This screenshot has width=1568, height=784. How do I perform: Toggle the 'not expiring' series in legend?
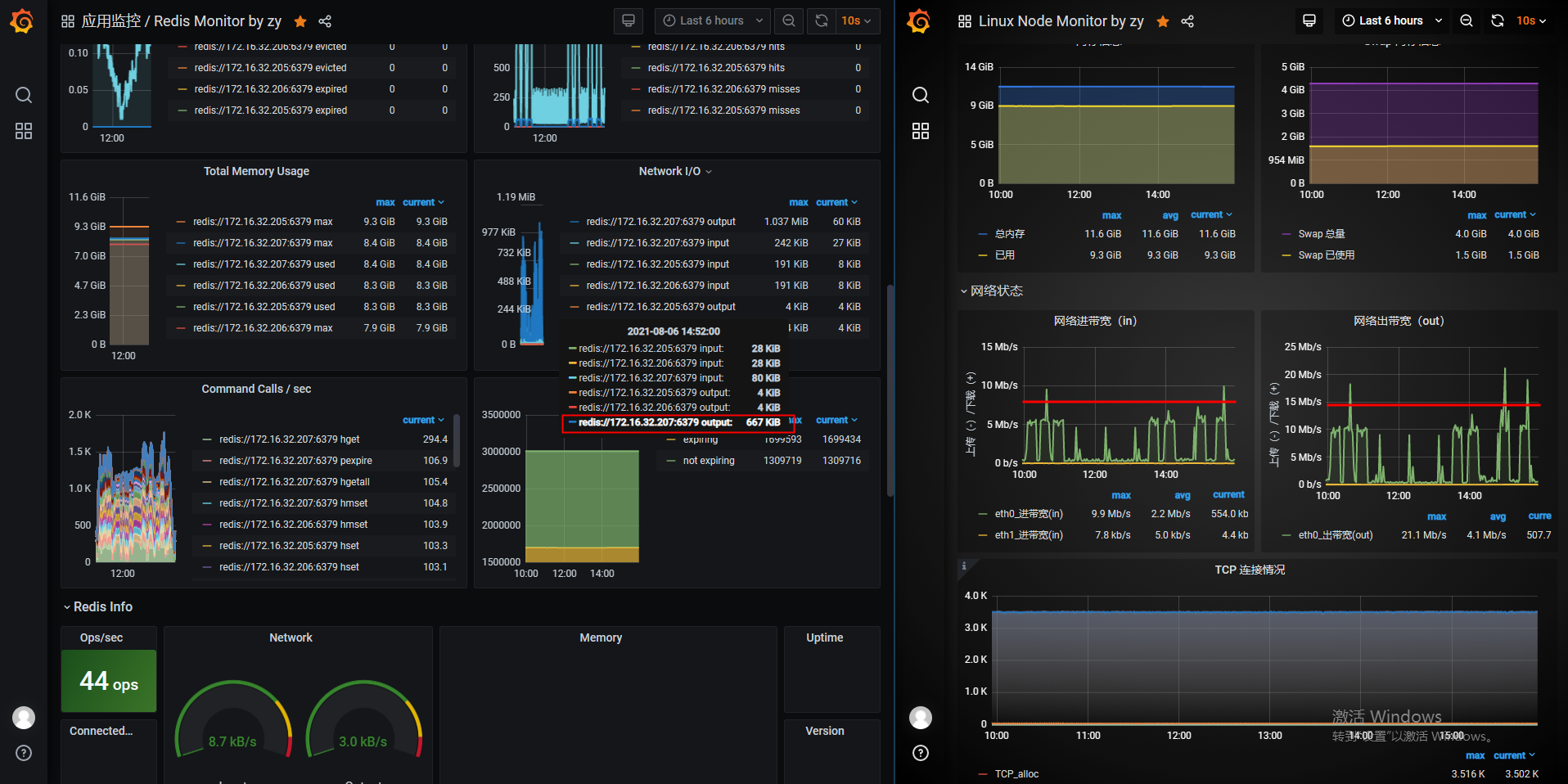(x=709, y=461)
